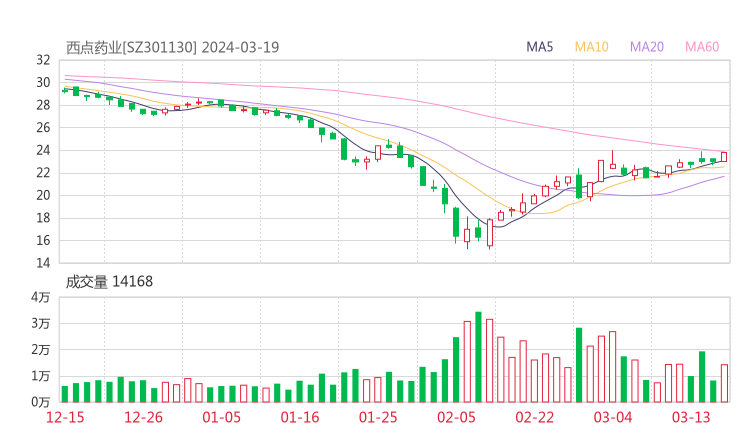740x440 pixels.
Task: Click the price axis value 18
Action: point(43,218)
